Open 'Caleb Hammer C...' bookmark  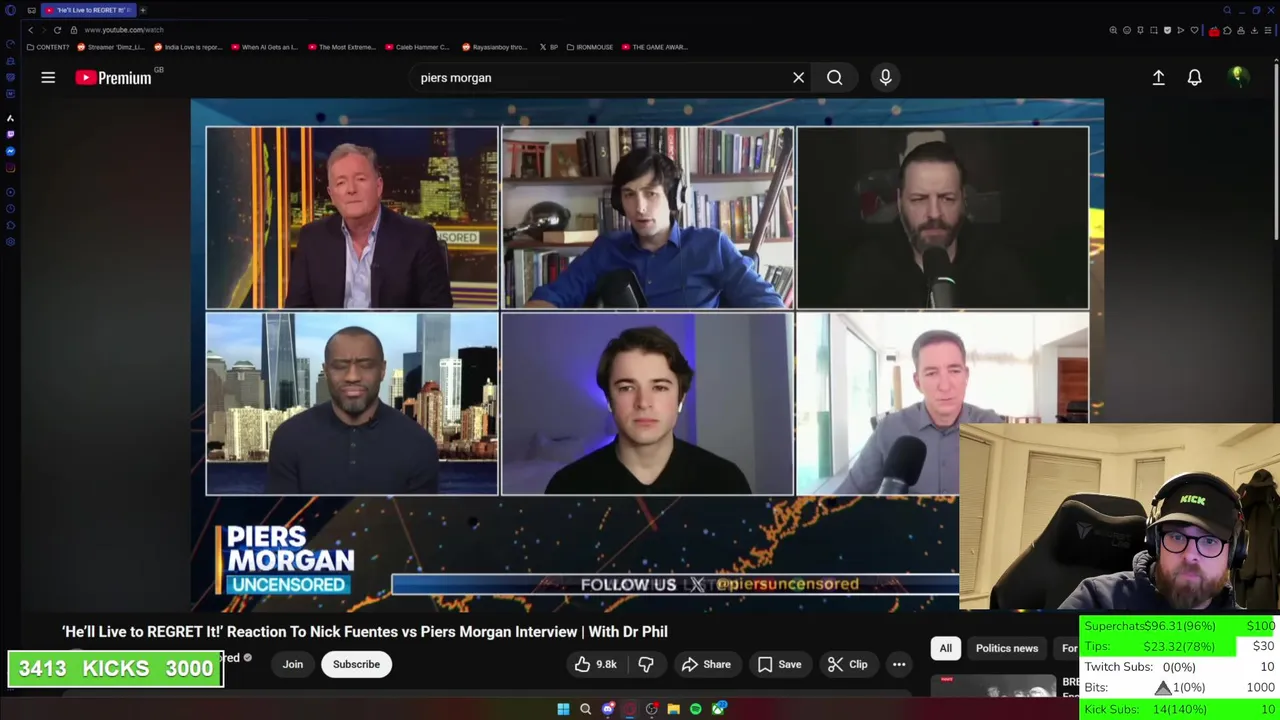point(418,47)
